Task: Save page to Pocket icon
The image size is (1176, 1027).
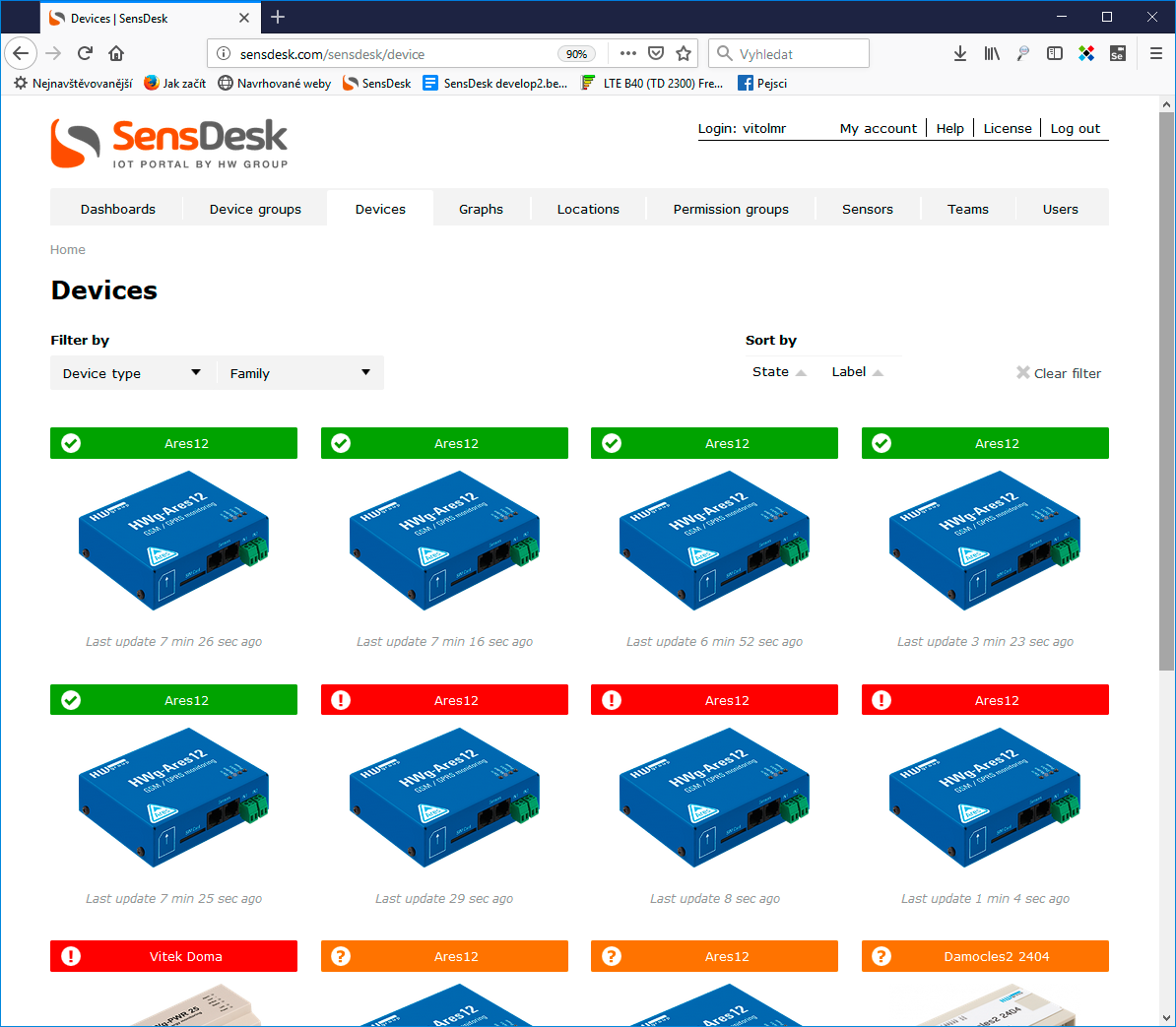Action: 656,53
